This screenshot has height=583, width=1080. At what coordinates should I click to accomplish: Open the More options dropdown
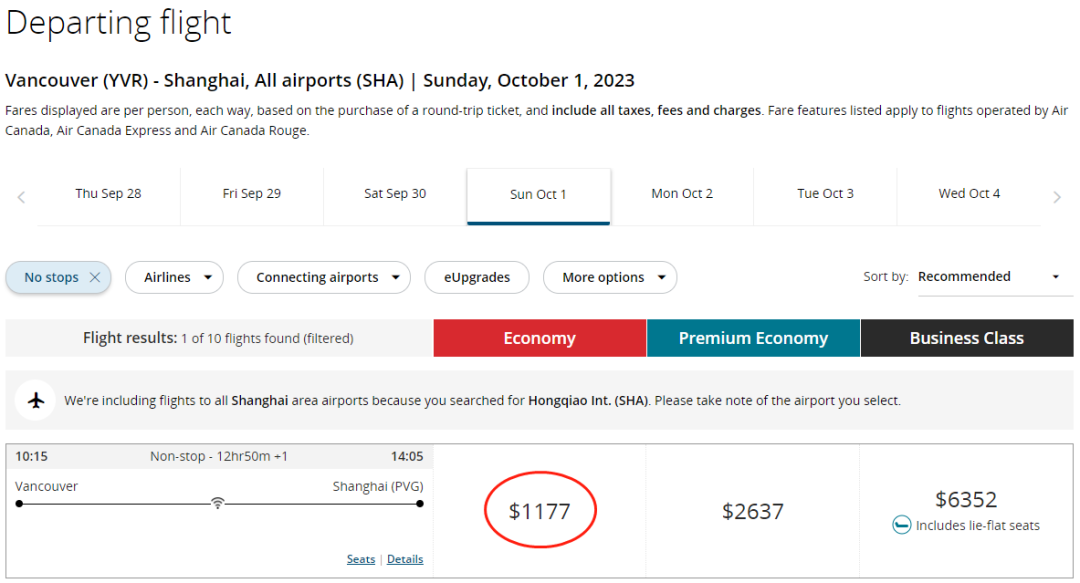tap(610, 277)
